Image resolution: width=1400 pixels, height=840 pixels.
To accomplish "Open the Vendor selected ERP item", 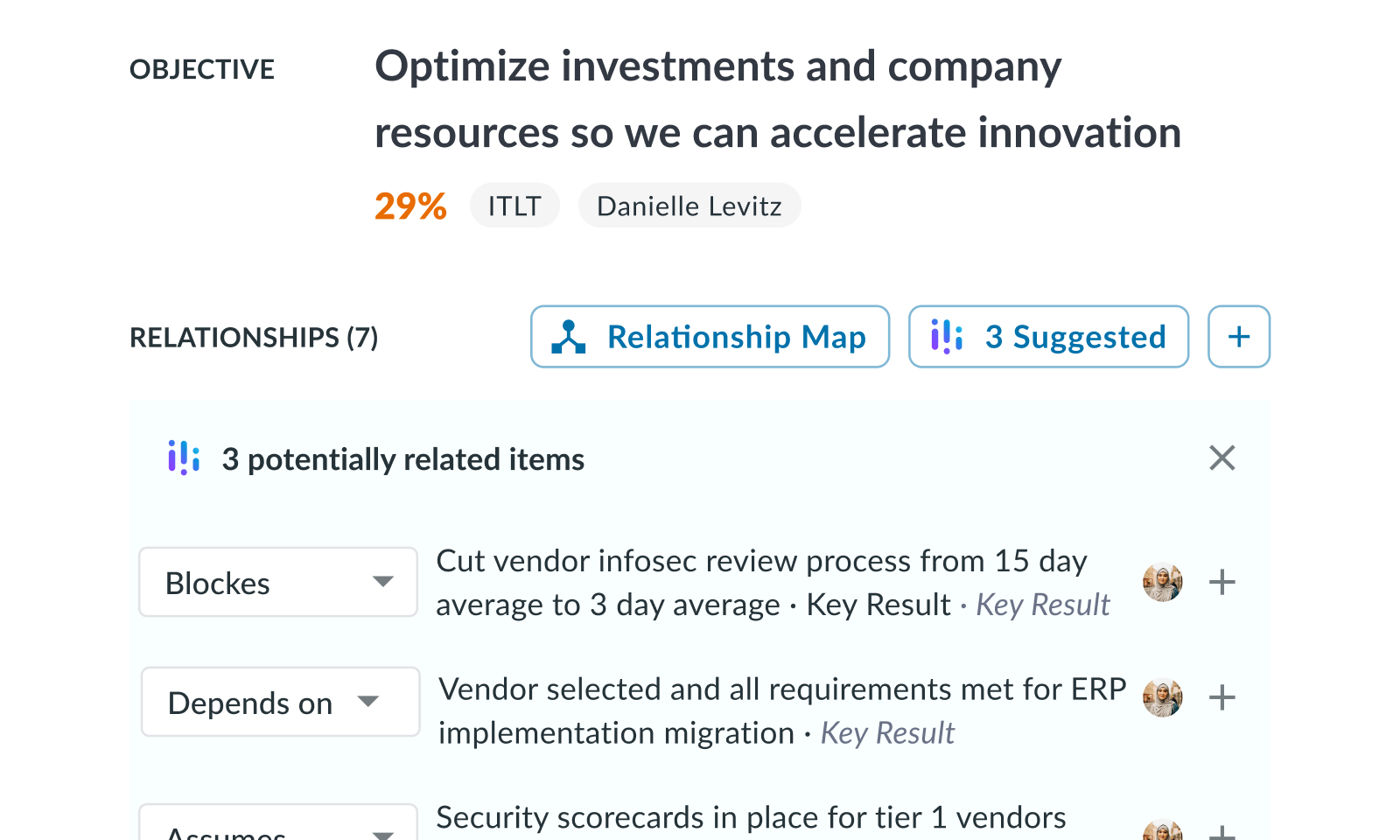I will (782, 710).
